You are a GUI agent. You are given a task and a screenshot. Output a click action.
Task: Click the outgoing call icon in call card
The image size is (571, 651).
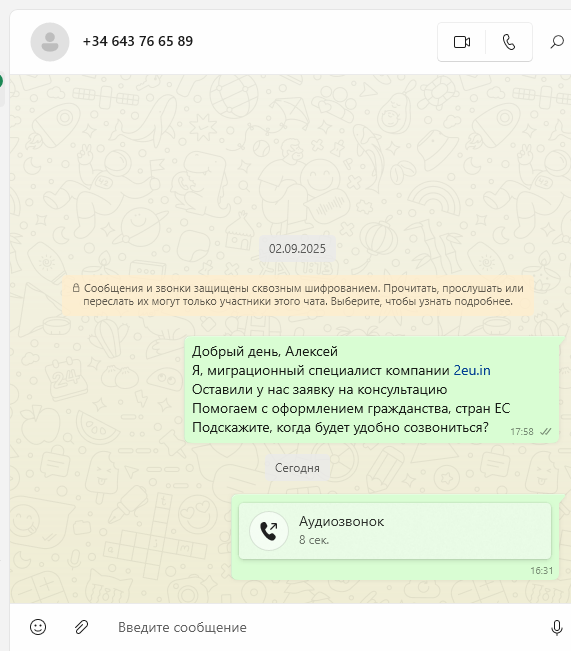click(x=269, y=531)
